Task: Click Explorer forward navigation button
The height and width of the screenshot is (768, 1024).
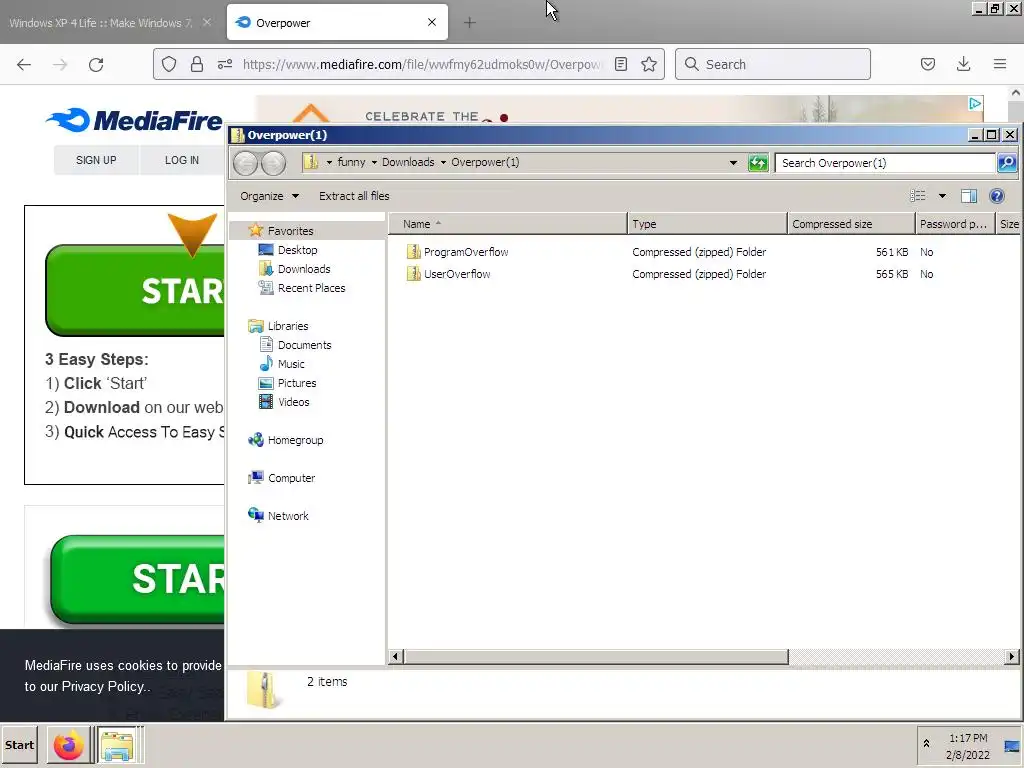Action: click(273, 163)
